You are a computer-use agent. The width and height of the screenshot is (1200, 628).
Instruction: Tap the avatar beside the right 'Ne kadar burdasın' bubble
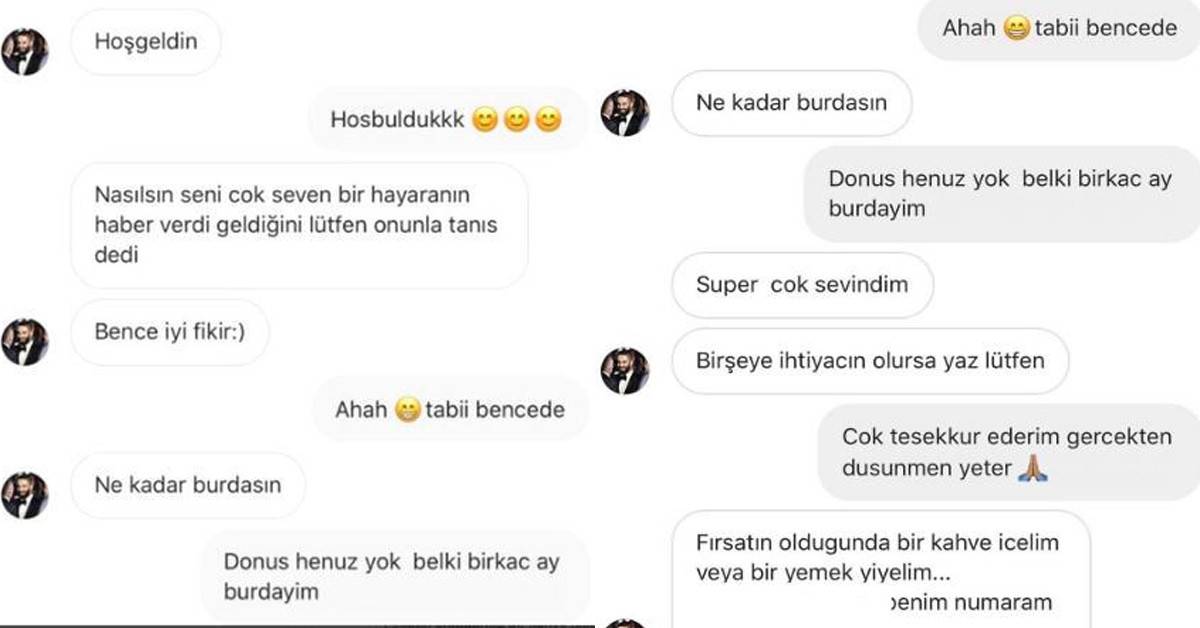pos(625,113)
